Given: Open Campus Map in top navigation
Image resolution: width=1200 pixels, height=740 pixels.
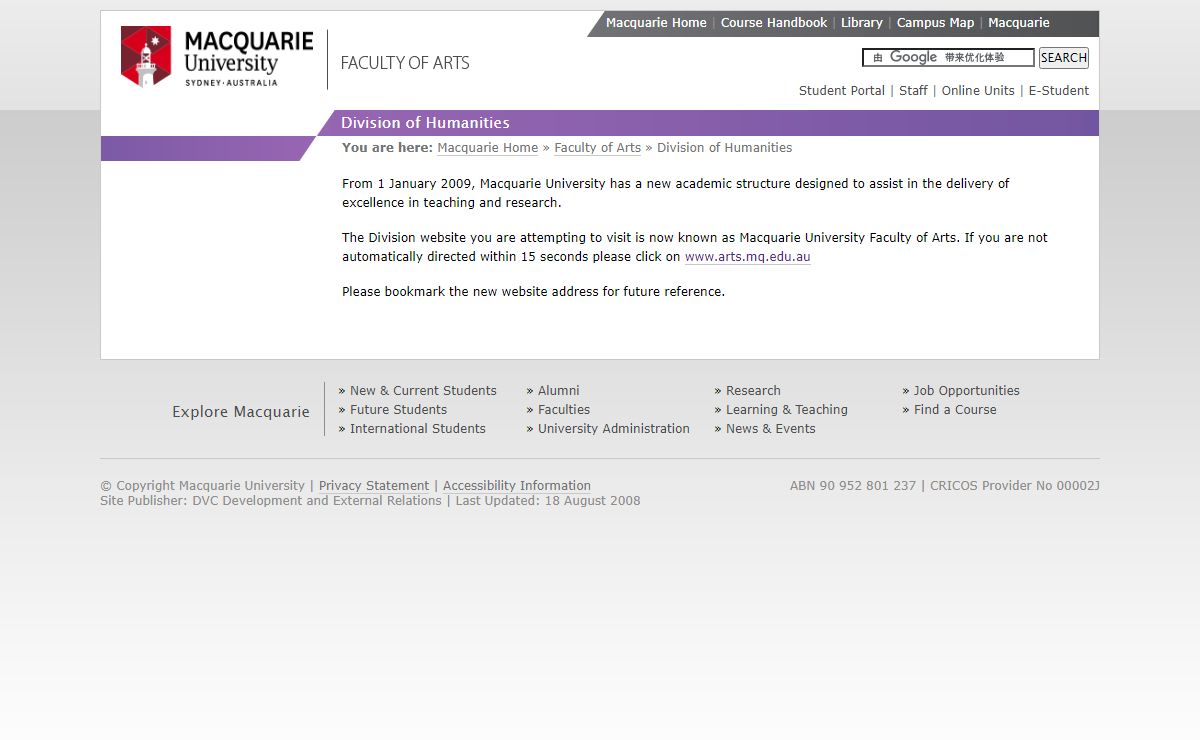Looking at the screenshot, I should pyautogui.click(x=935, y=23).
